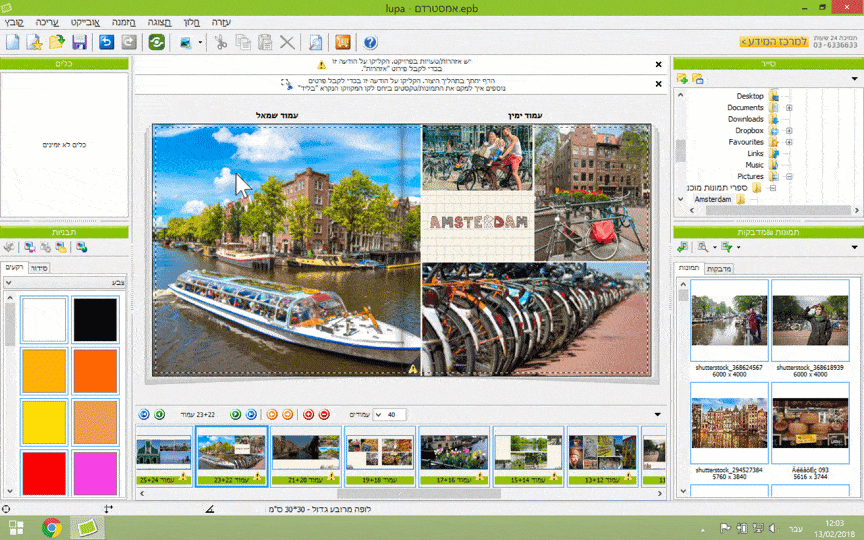Click the Print preview magnifier icon
The image size is (864, 540).
click(x=315, y=42)
